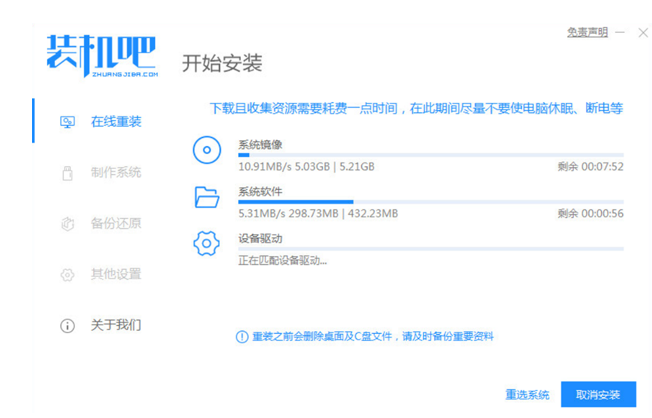Go to the 其他设置 page

coord(116,274)
